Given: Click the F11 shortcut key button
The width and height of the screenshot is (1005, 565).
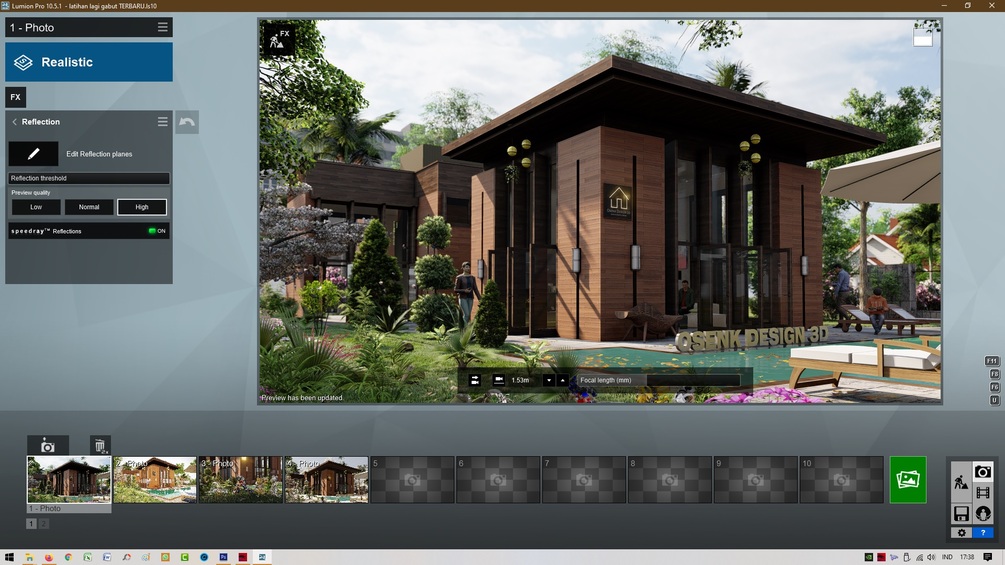Looking at the screenshot, I should pyautogui.click(x=992, y=361).
